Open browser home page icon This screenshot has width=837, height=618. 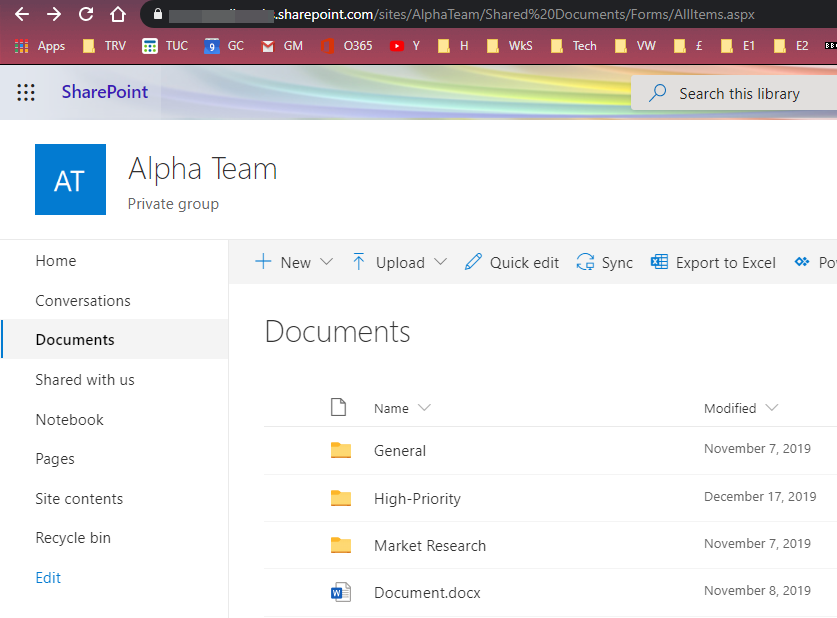(x=118, y=14)
